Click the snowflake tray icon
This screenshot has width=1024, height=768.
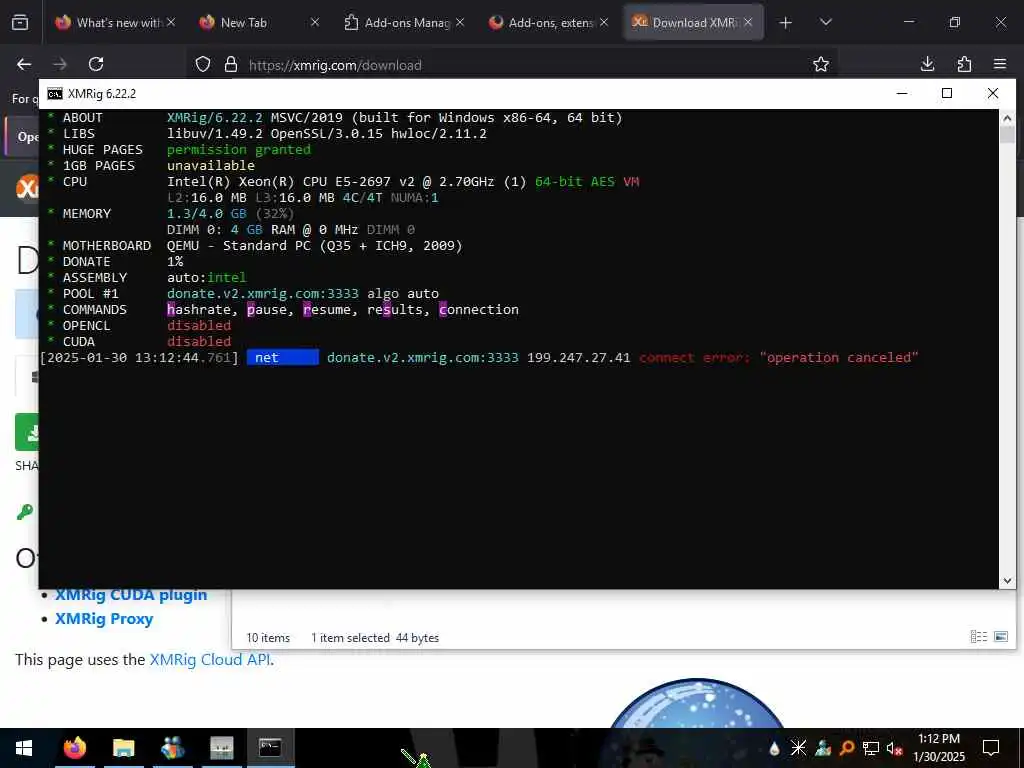coord(798,748)
